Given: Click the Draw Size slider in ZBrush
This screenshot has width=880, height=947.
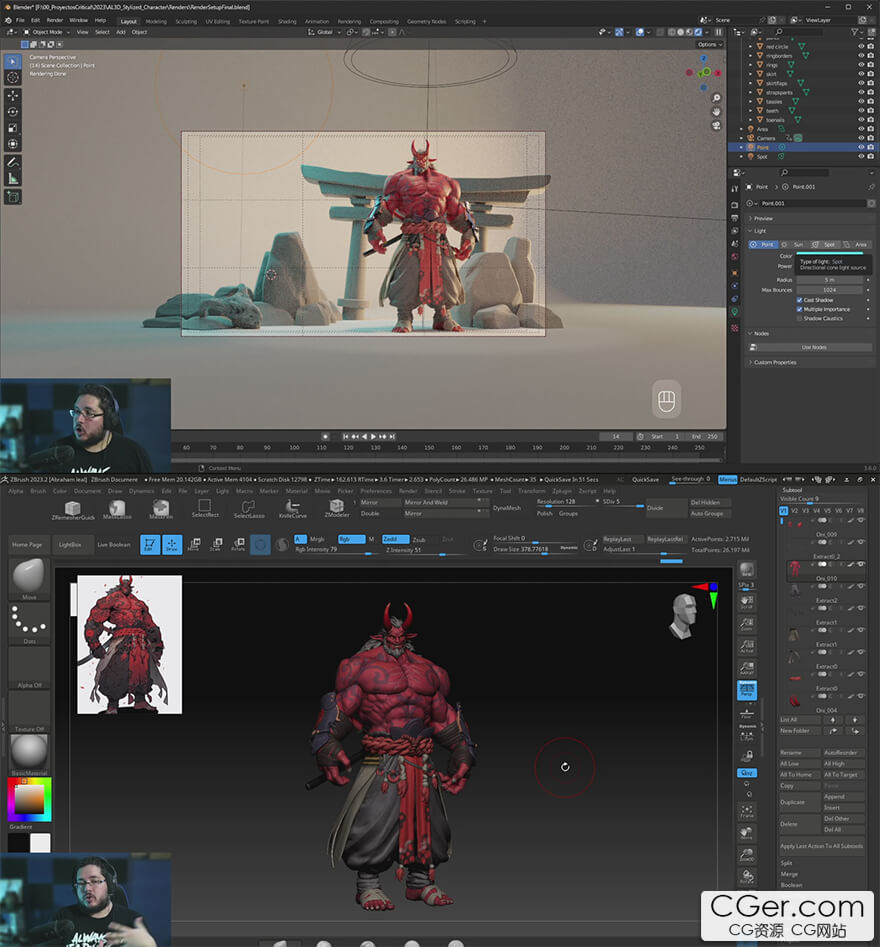Looking at the screenshot, I should tap(536, 550).
